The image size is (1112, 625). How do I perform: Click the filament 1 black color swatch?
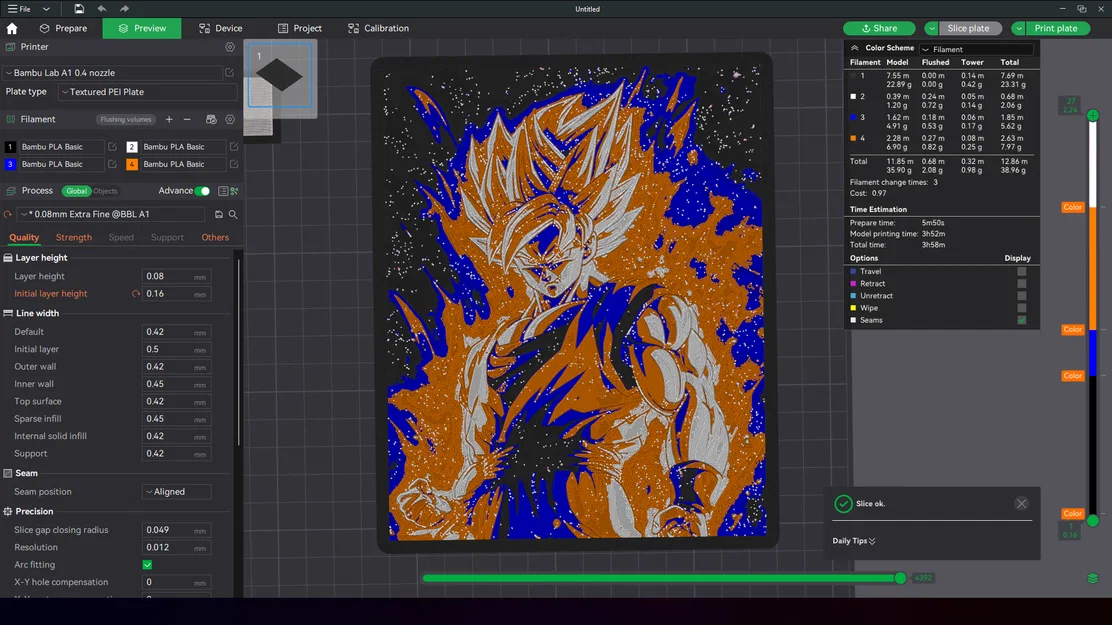10,147
